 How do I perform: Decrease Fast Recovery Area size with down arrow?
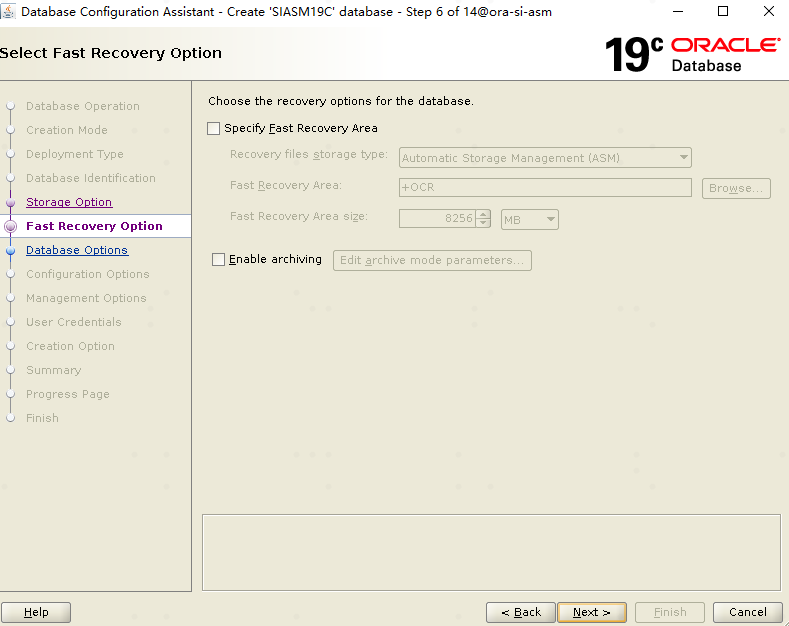click(483, 223)
